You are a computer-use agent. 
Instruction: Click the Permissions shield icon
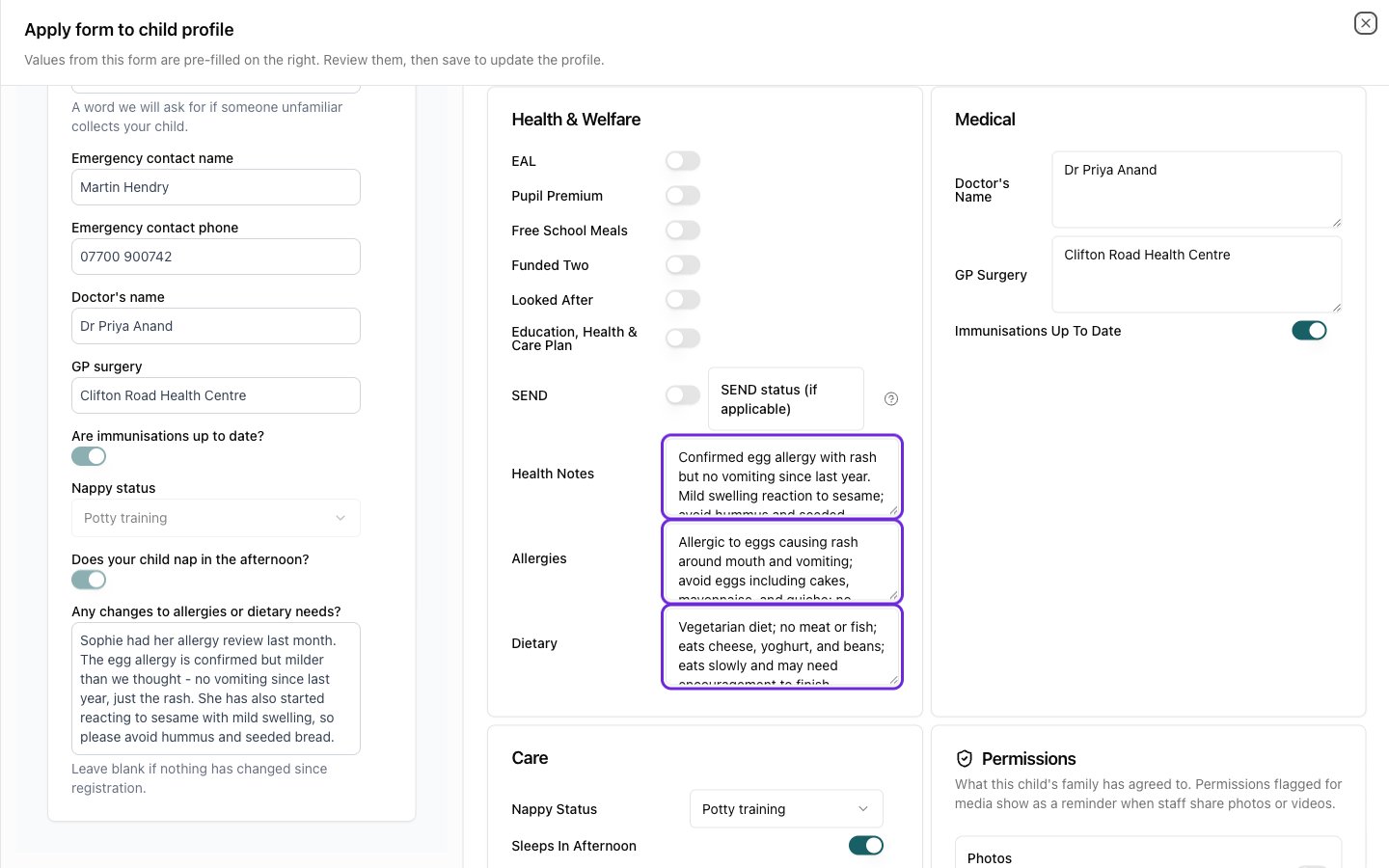(x=964, y=758)
